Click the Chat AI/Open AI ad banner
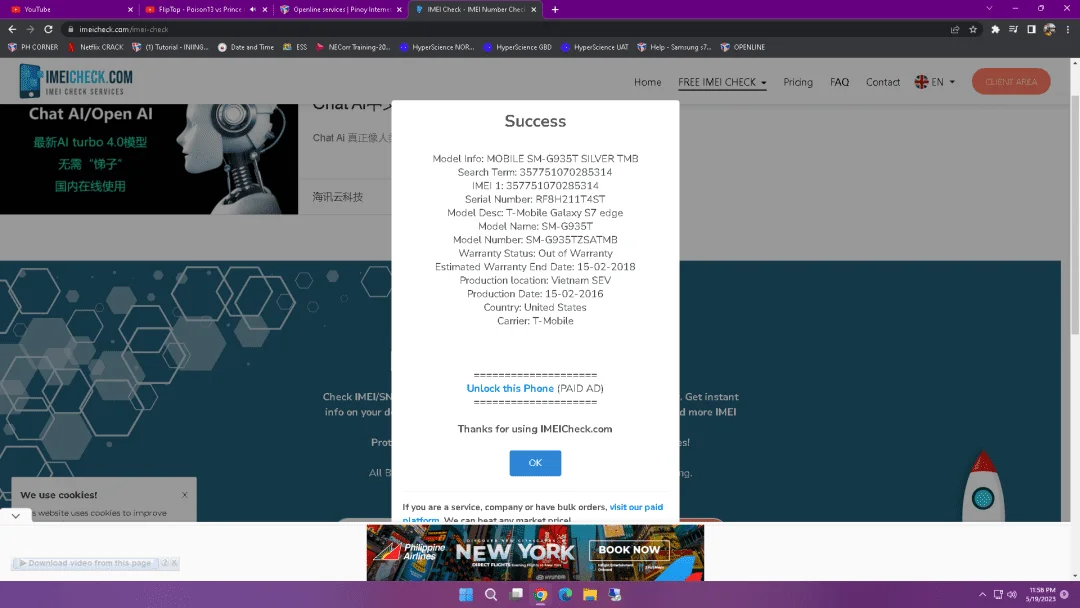Image resolution: width=1080 pixels, height=608 pixels. point(149,158)
